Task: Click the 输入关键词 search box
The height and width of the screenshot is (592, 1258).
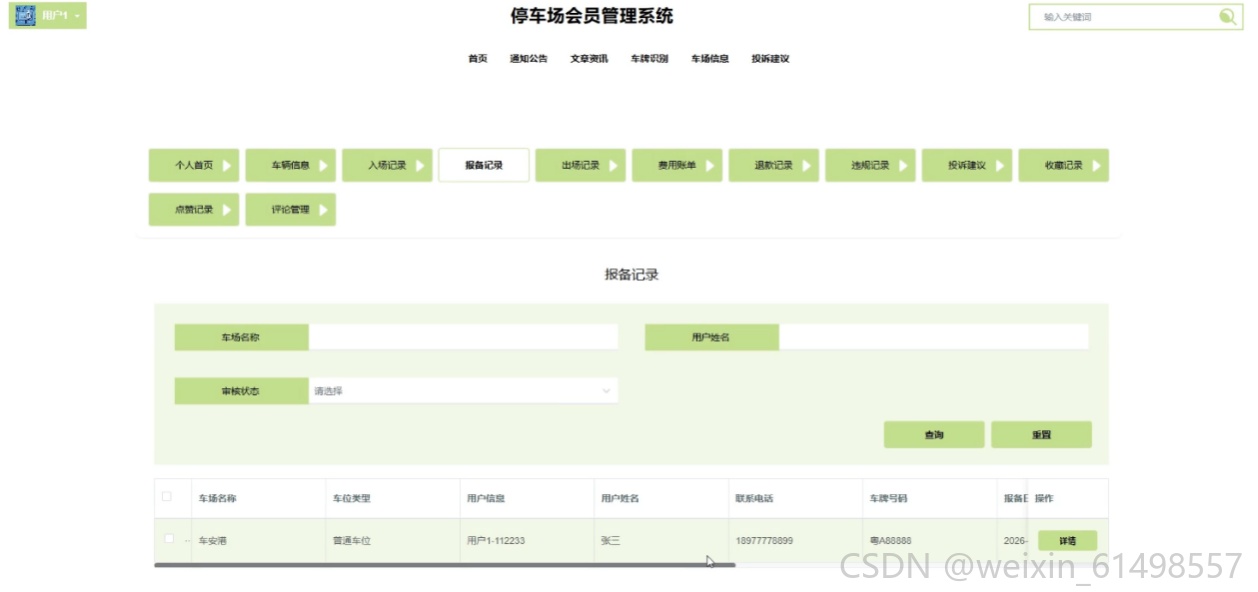Action: tap(1126, 17)
